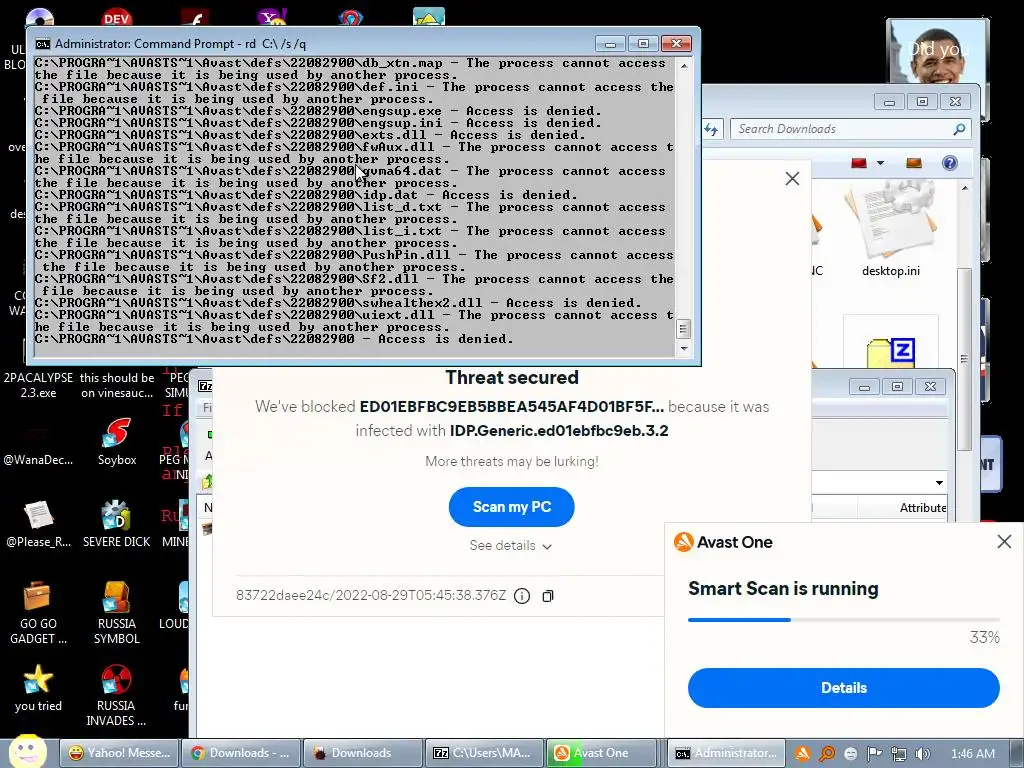The height and width of the screenshot is (768, 1024).
Task: Click the grey smiley tray icon
Action: coord(850,754)
